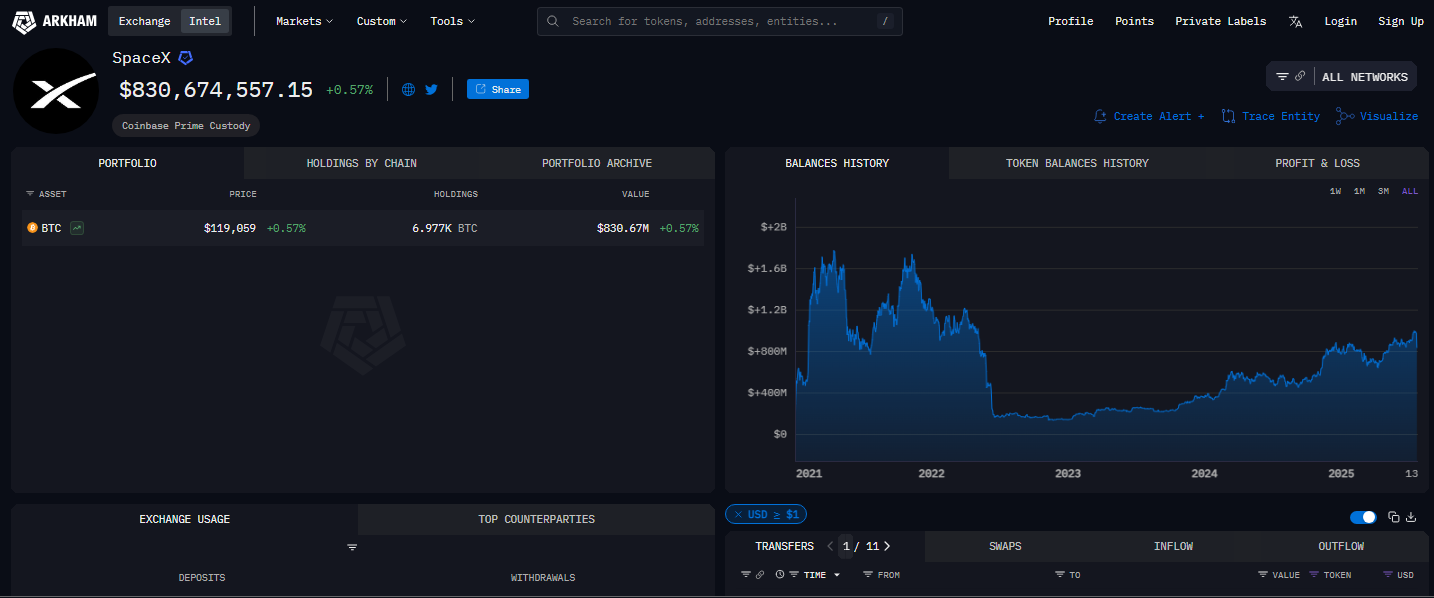Image resolution: width=1434 pixels, height=598 pixels.
Task: Click the Create Alert bell icon
Action: [x=1100, y=116]
